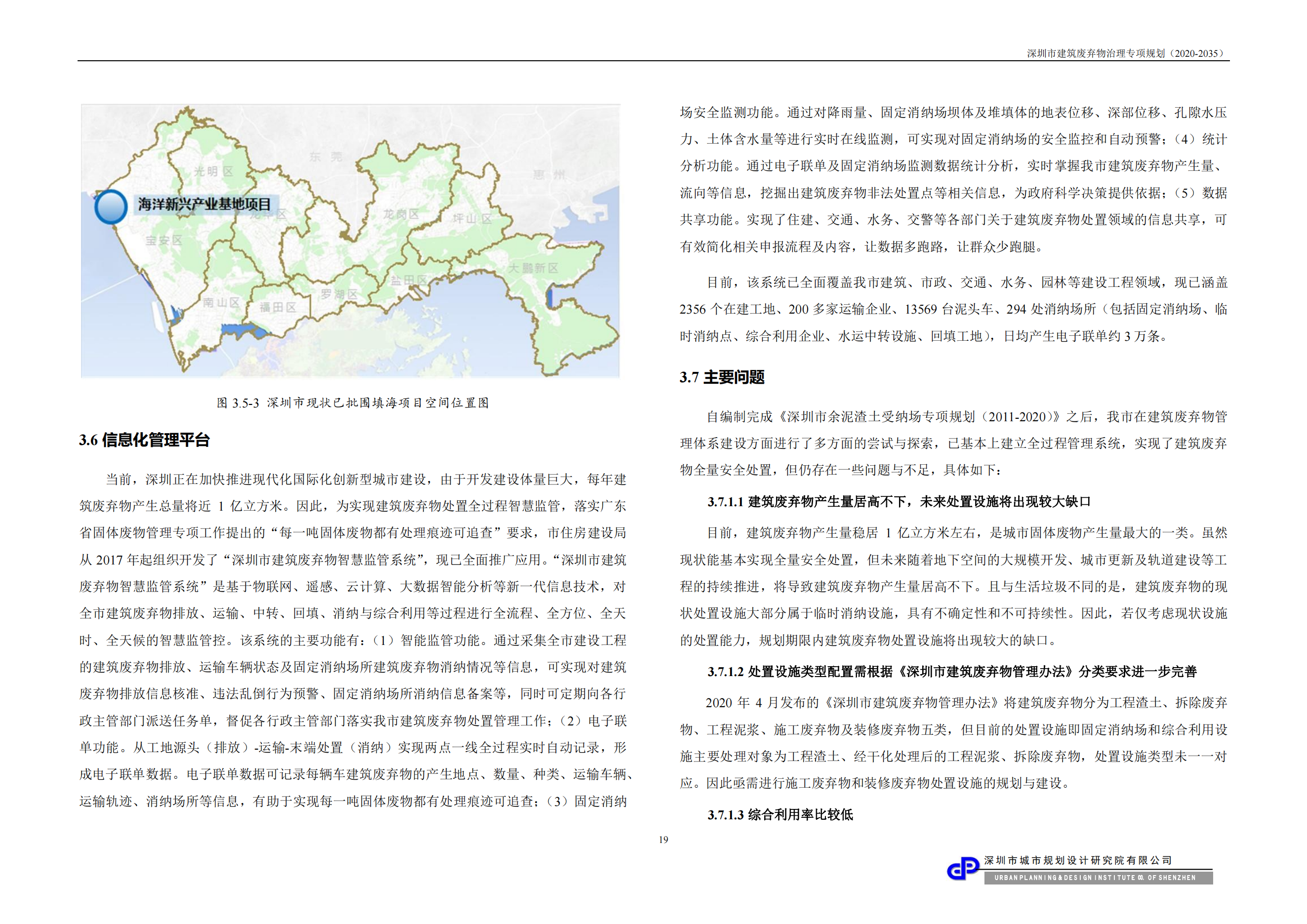Click the URBAN PLANNING & DESIGN INSTITUTE banner
The image size is (1307, 924).
click(1098, 878)
